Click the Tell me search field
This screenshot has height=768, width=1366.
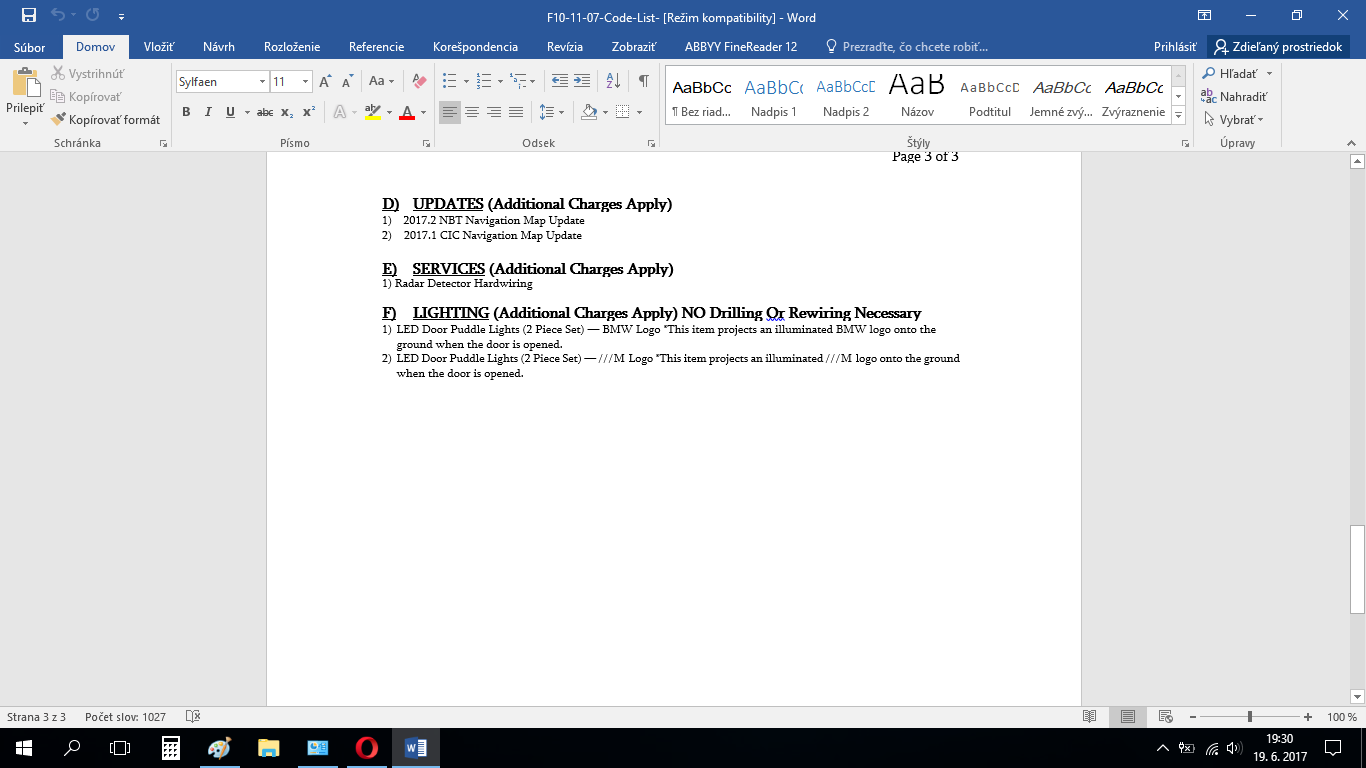906,47
